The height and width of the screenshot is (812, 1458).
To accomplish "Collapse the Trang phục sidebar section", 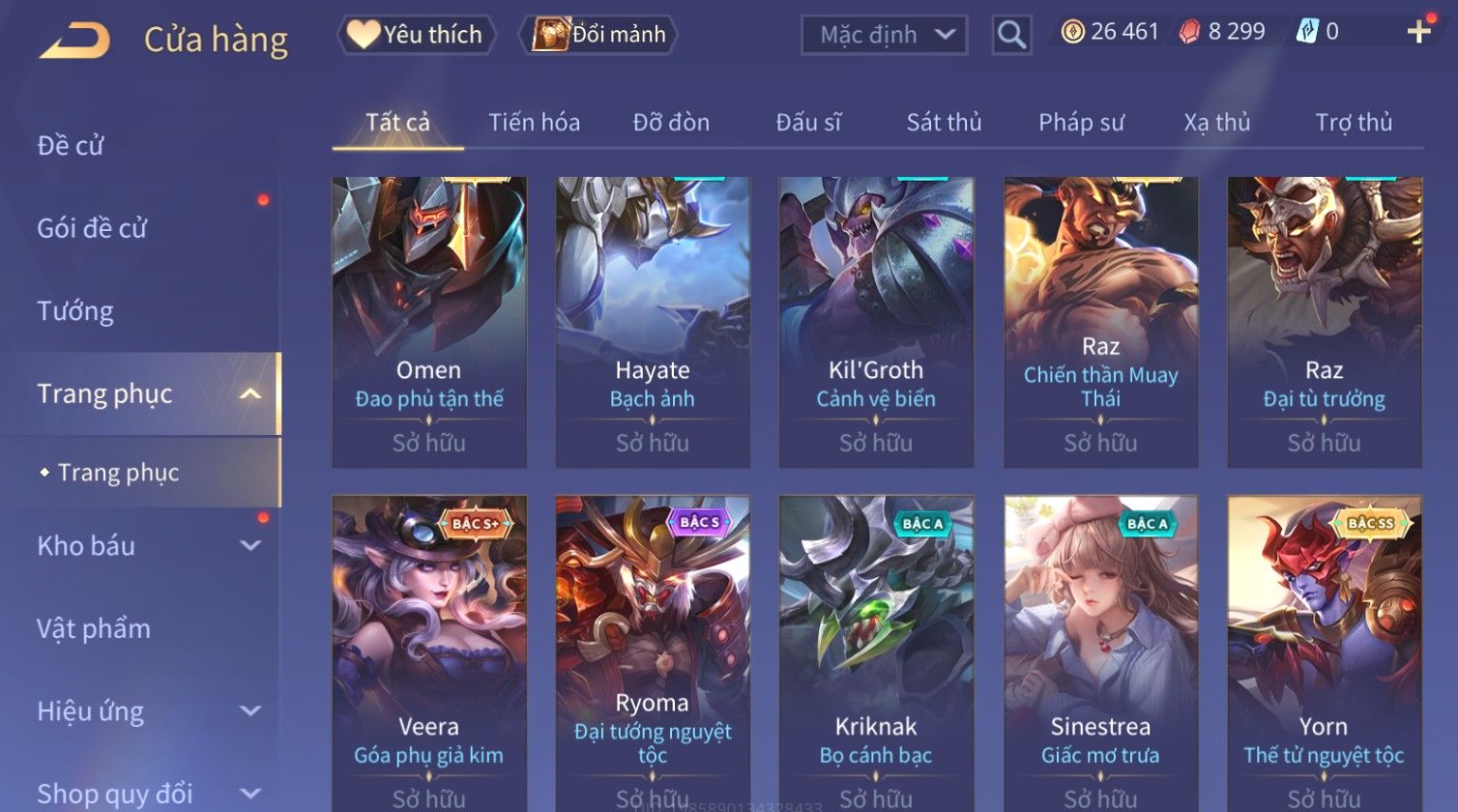I will (x=250, y=393).
